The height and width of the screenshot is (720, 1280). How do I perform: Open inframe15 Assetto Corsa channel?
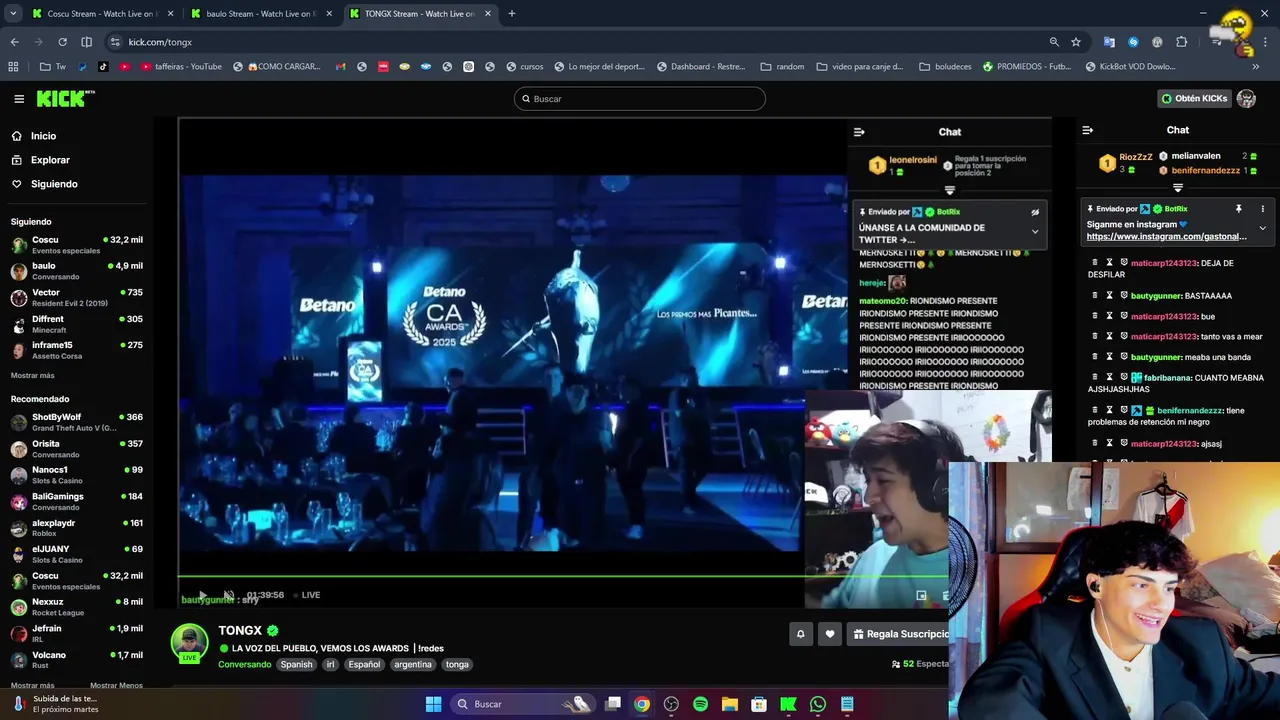[x=77, y=350]
